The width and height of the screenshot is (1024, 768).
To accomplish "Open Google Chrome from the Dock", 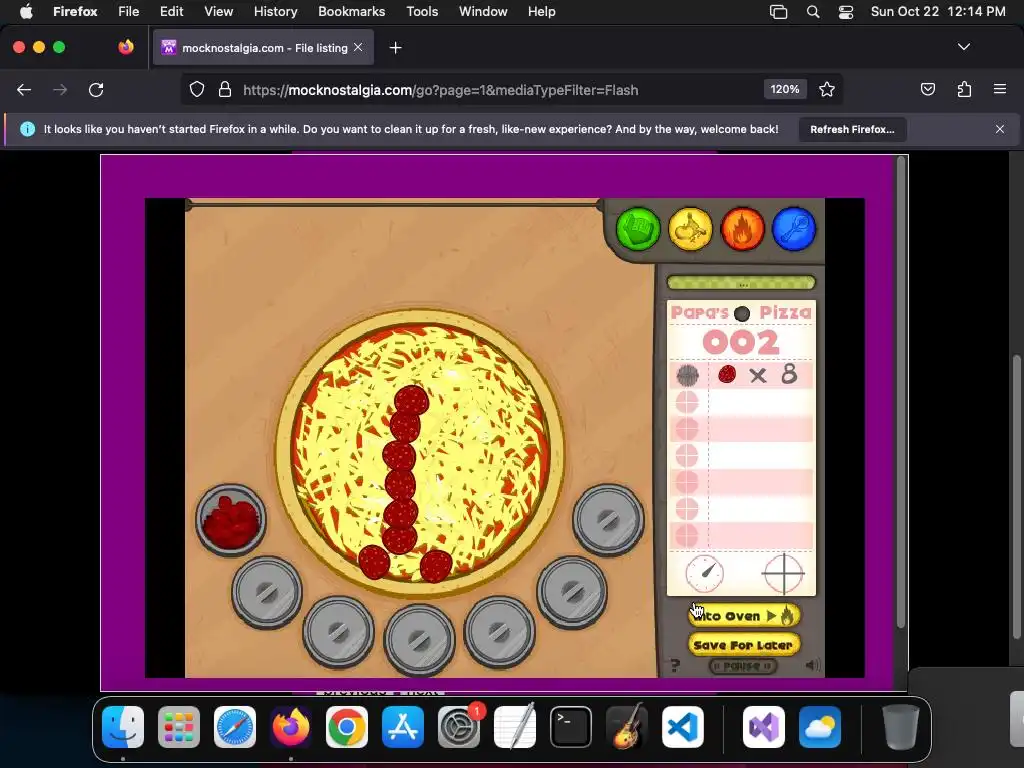I will click(x=347, y=727).
